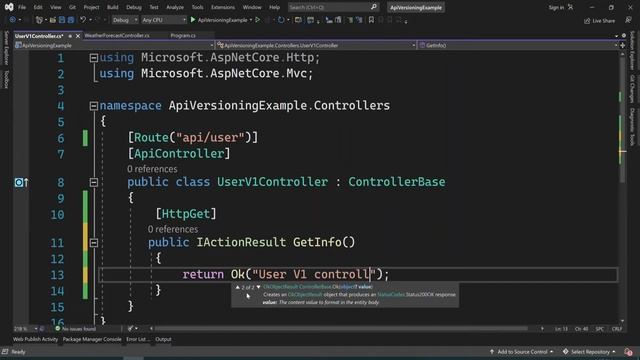640x360 pixels.
Task: Click the Visual Studio logo icon
Action: (9, 7)
